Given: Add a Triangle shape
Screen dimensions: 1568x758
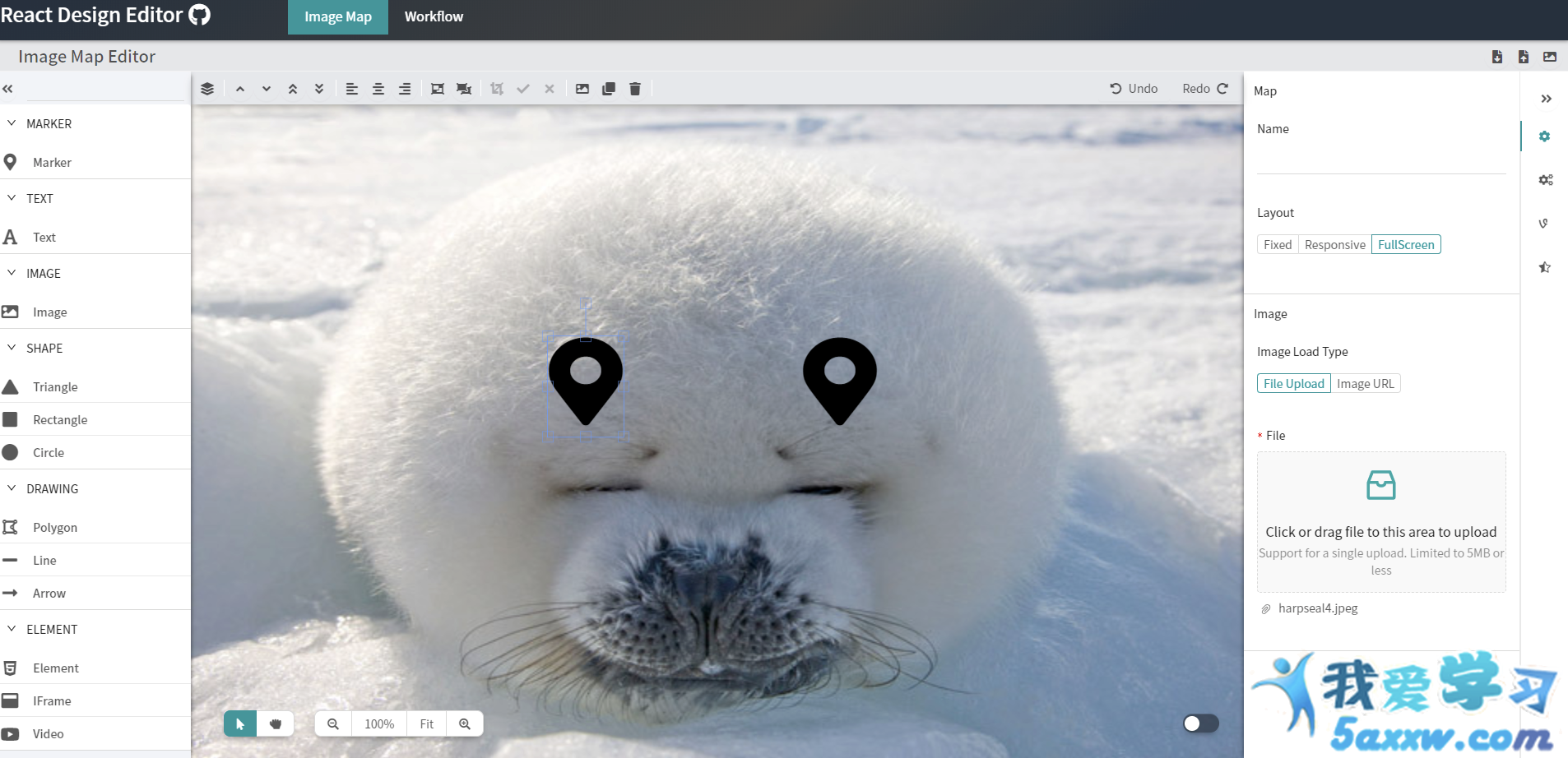Looking at the screenshot, I should coord(95,387).
